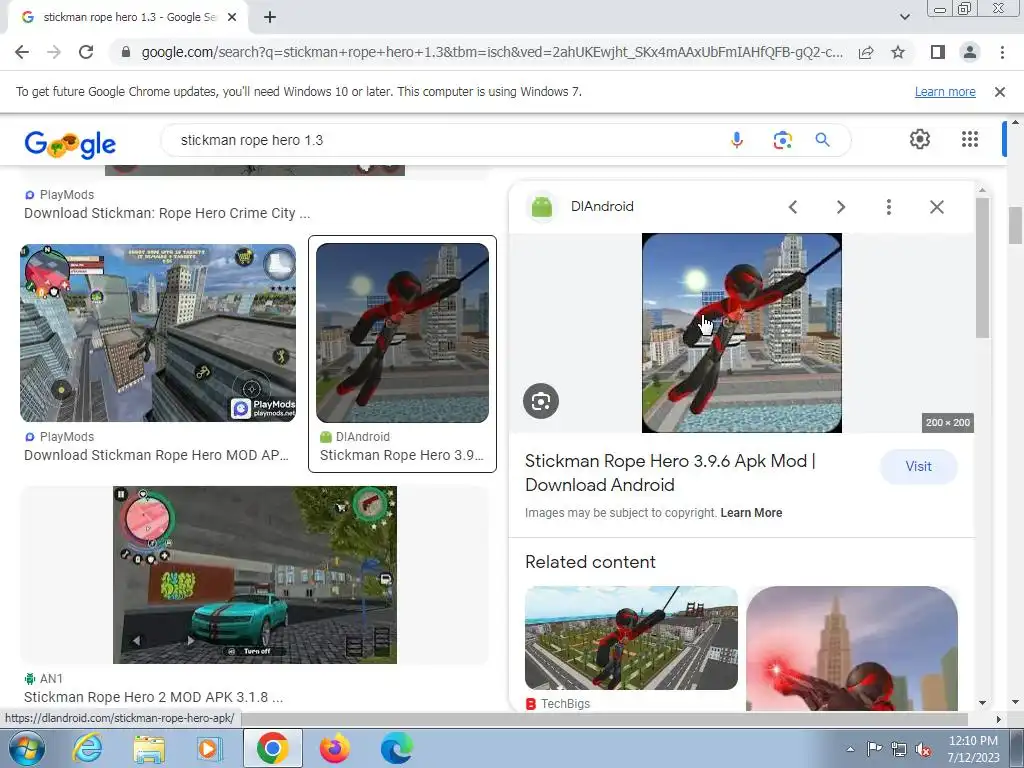Viewport: 1024px width, 768px height.
Task: Open more options in preview panel
Action: click(x=888, y=207)
